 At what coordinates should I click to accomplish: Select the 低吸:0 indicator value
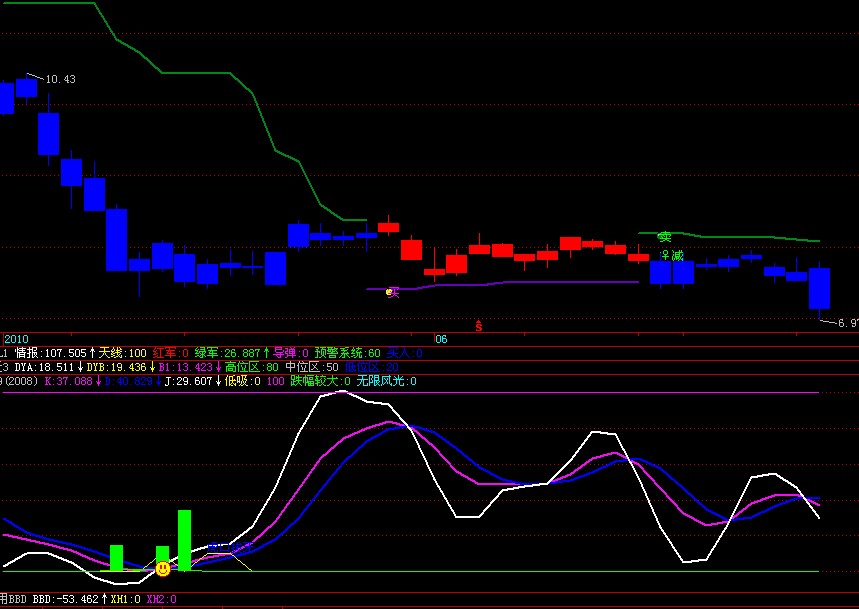coord(243,381)
